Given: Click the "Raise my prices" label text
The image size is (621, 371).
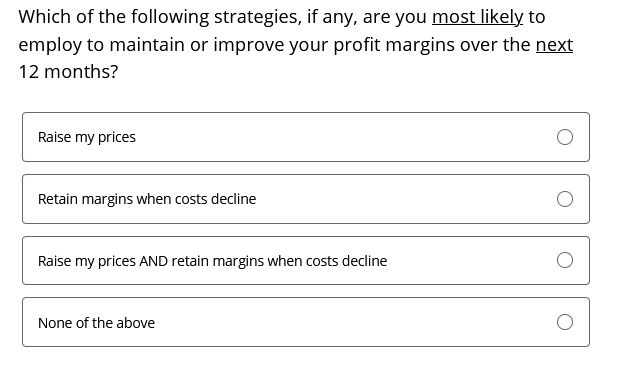Looking at the screenshot, I should [x=87, y=137].
